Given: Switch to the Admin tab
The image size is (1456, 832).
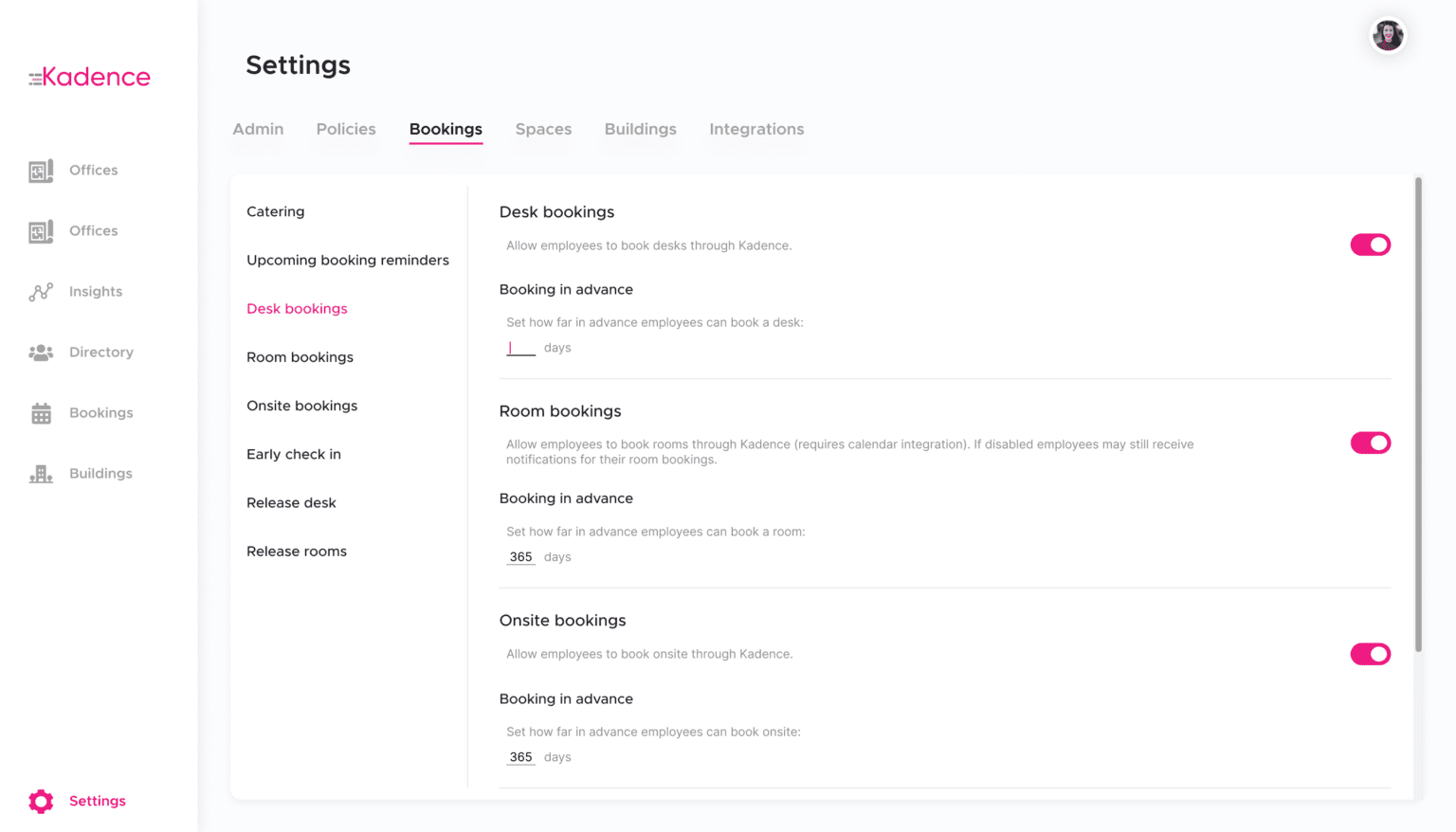Looking at the screenshot, I should 258,129.
